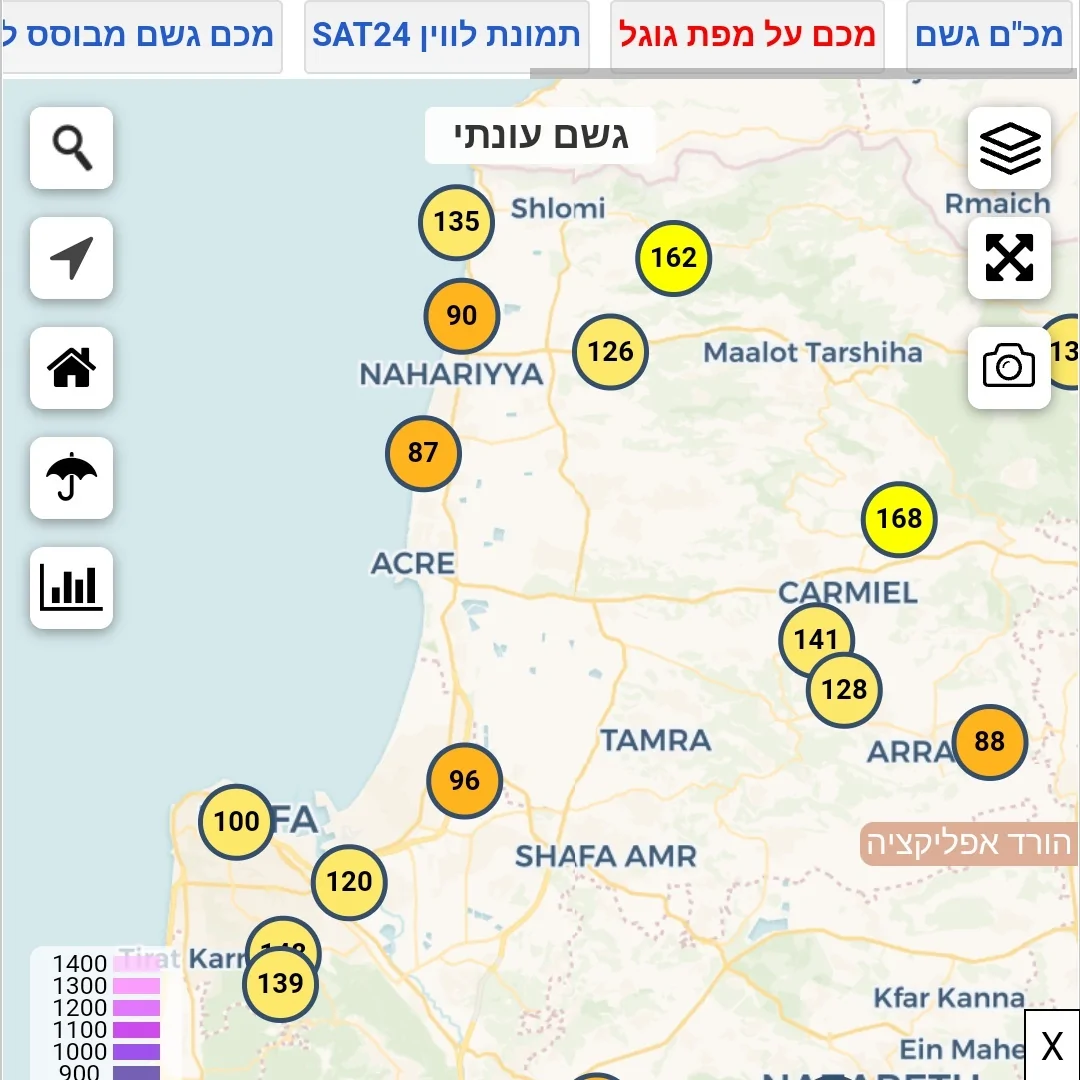Image resolution: width=1080 pixels, height=1080 pixels.
Task: Click the seasonal rain title label
Action: click(541, 135)
